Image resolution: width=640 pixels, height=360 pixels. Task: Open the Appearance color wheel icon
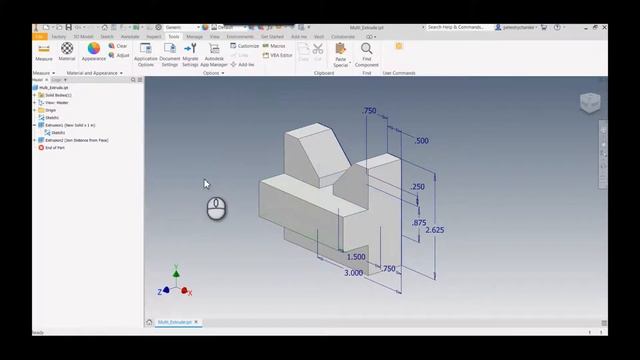tap(93, 48)
